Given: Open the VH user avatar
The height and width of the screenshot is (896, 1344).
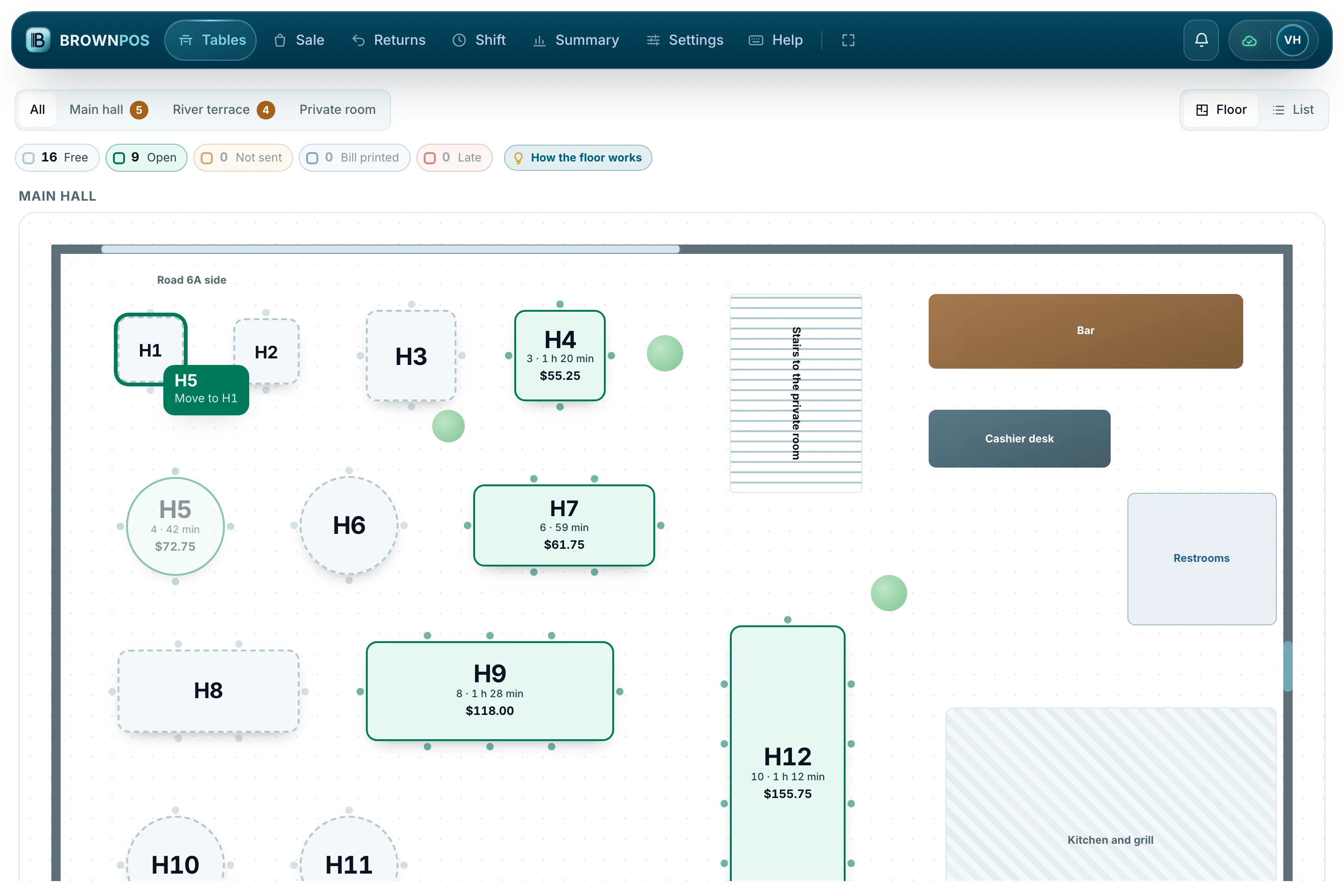Looking at the screenshot, I should tap(1293, 40).
